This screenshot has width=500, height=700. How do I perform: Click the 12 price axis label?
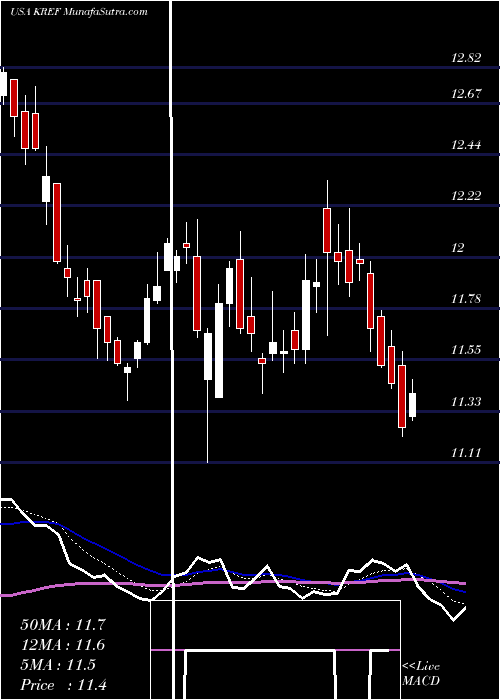tap(458, 247)
